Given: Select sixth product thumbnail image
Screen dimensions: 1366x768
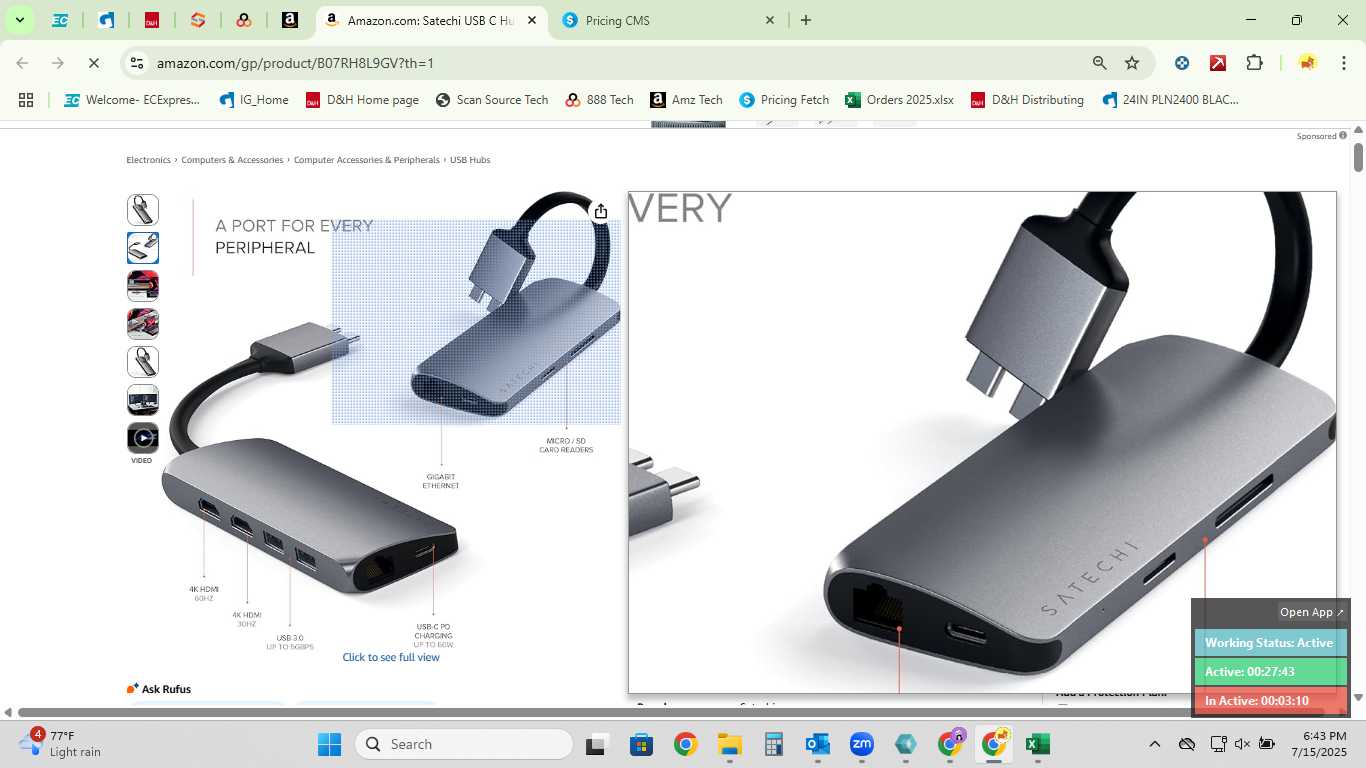Looking at the screenshot, I should tap(143, 400).
